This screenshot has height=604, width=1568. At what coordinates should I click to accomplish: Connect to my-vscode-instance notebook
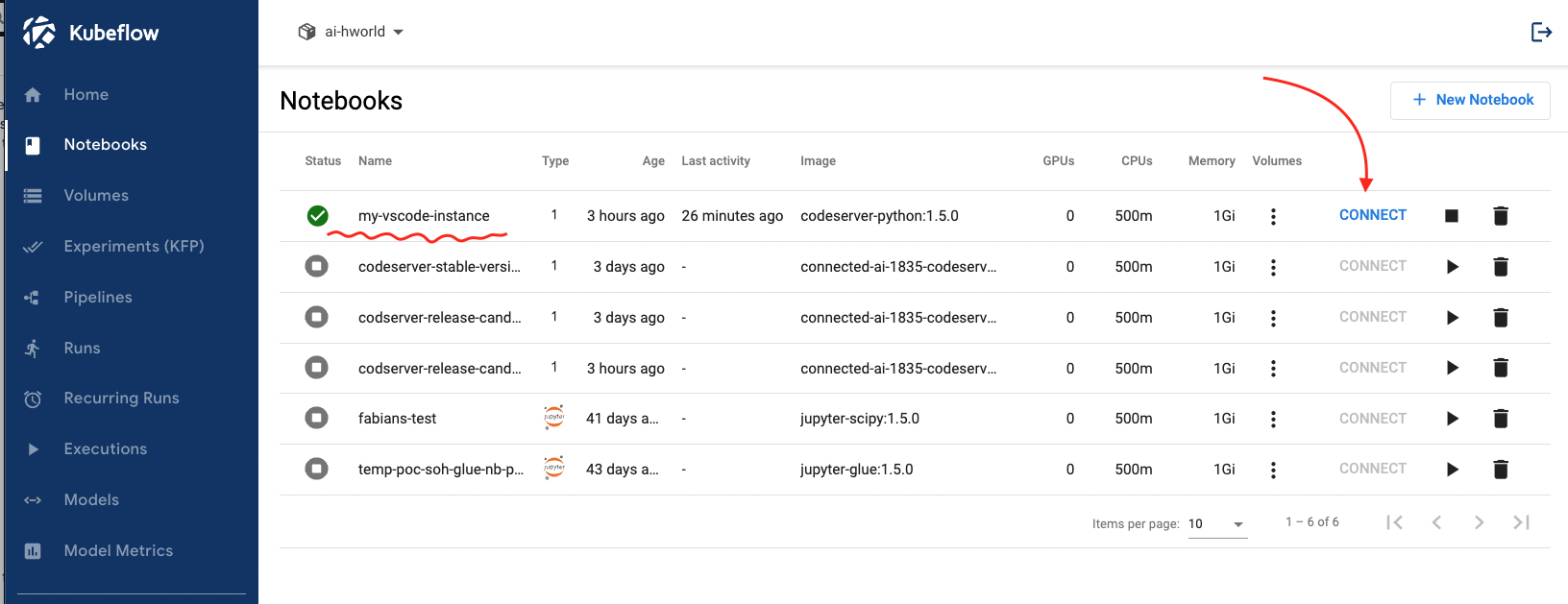click(1372, 215)
